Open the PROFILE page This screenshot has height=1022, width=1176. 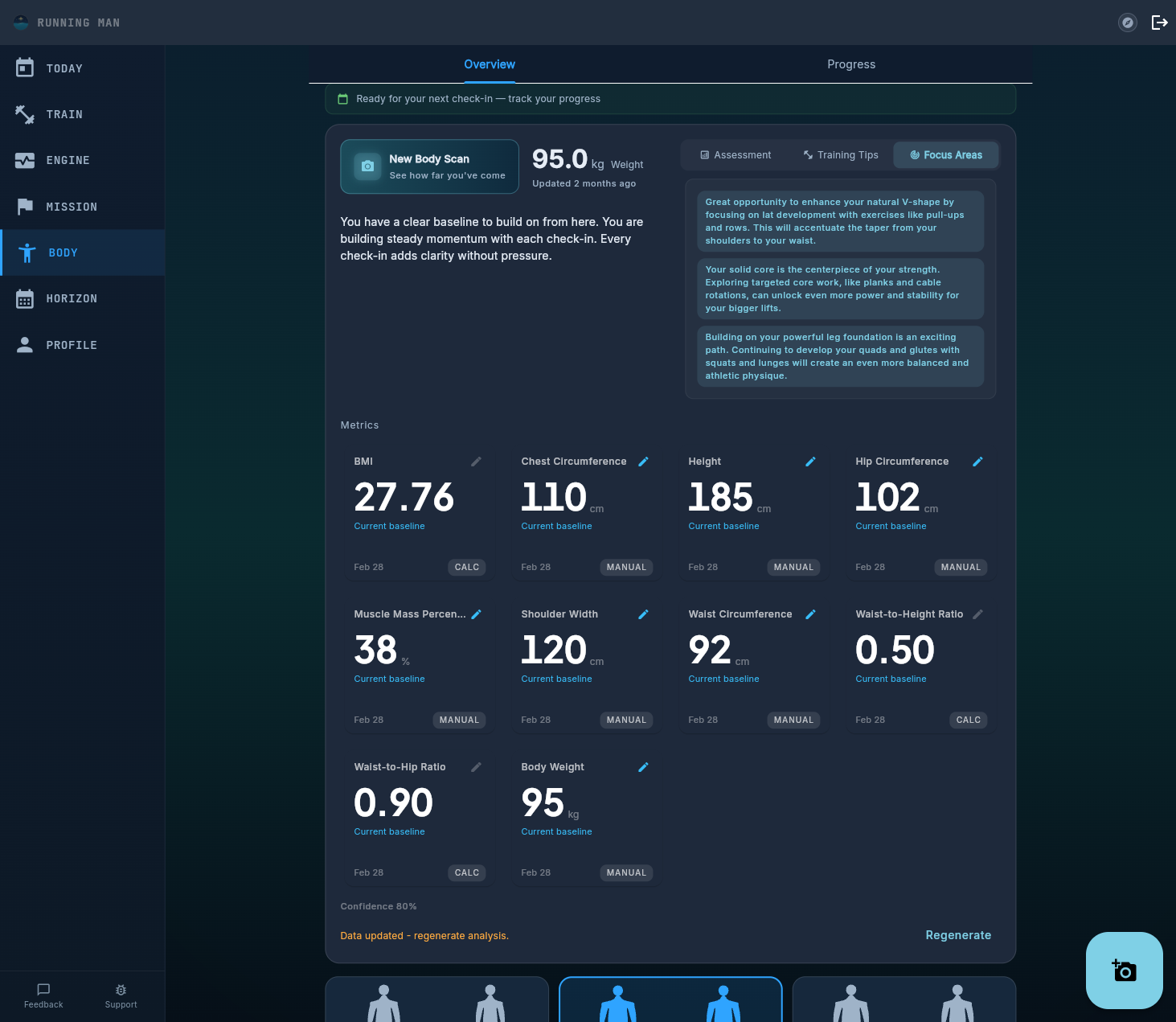point(72,344)
